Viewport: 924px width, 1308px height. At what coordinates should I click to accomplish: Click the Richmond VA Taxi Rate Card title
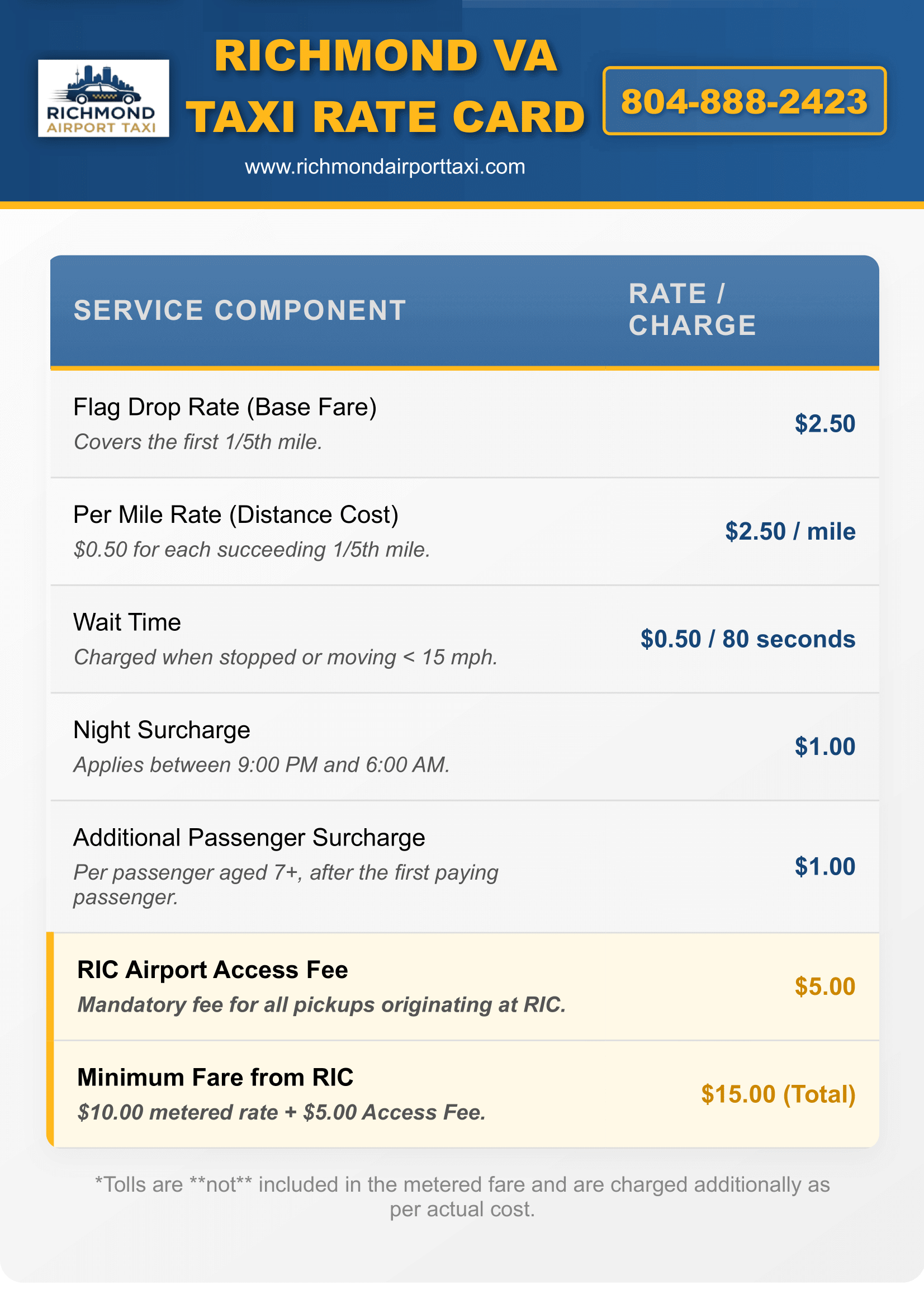pyautogui.click(x=386, y=86)
